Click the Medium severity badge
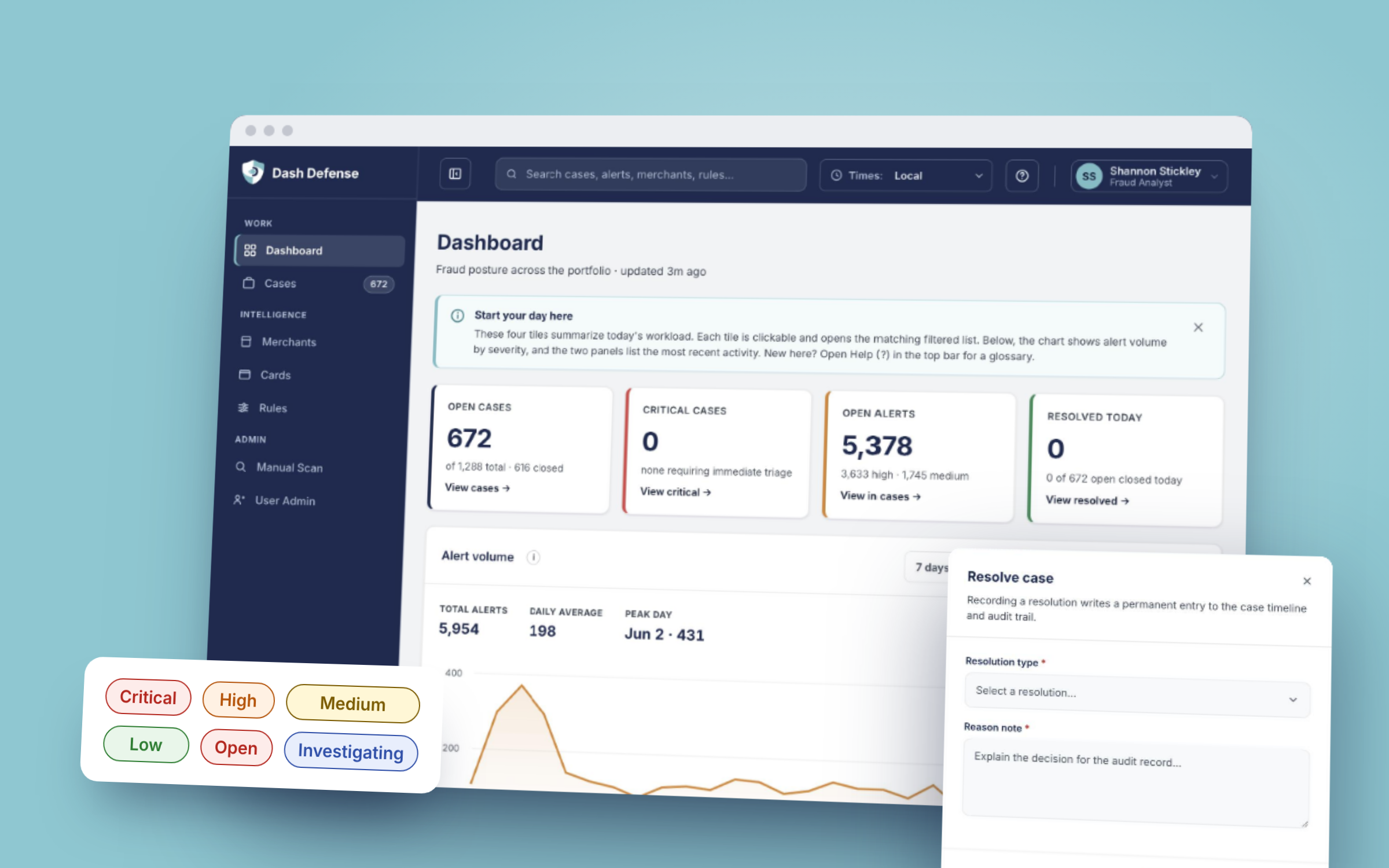This screenshot has width=1389, height=868. click(x=353, y=704)
